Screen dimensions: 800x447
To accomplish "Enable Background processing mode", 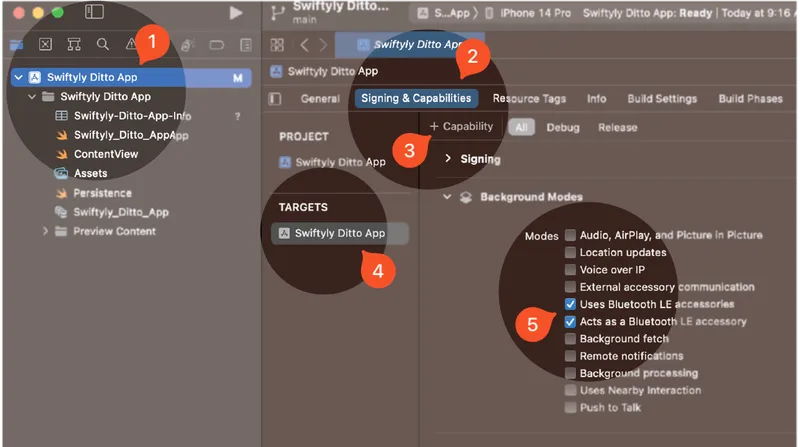I will click(570, 373).
